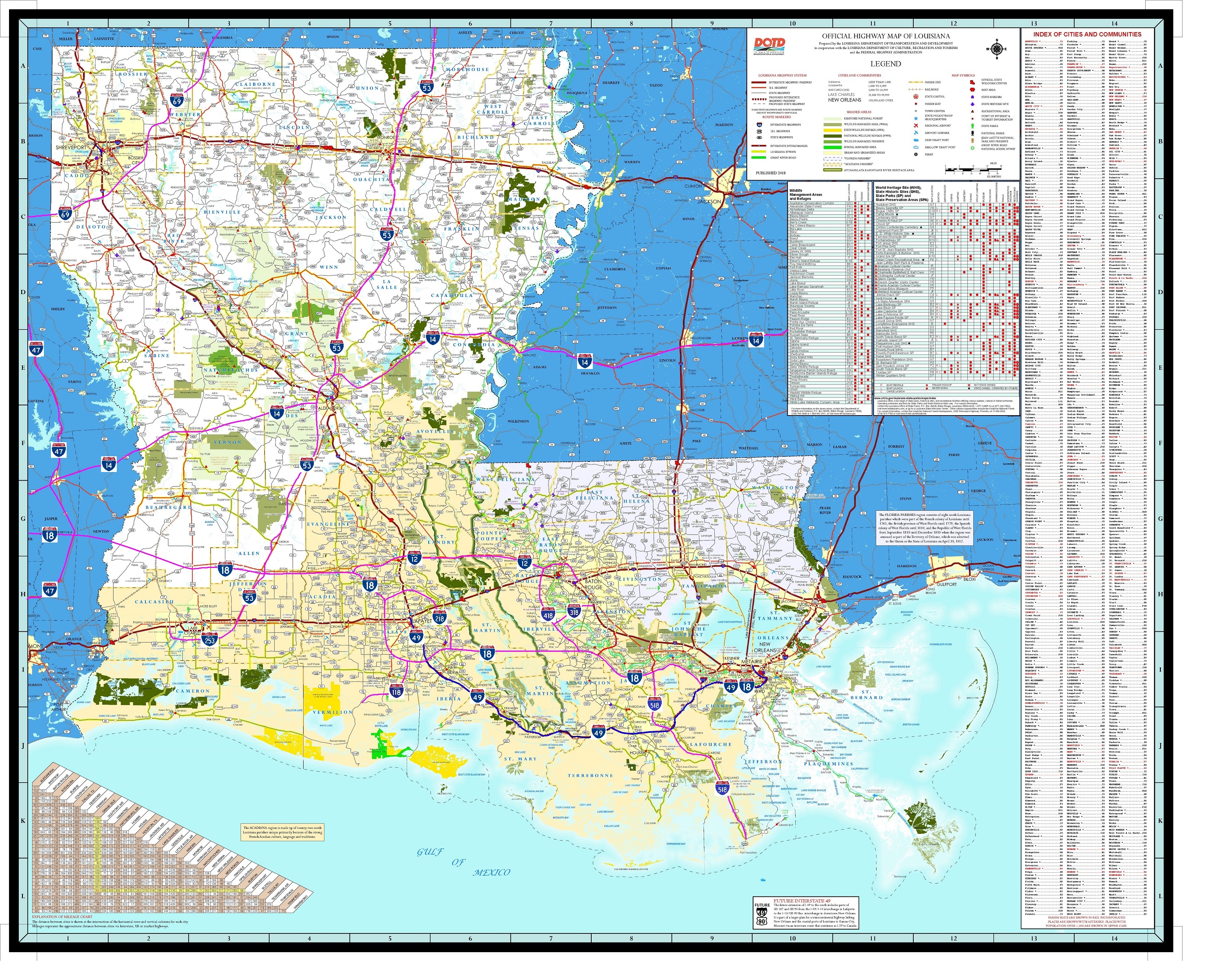Viewport: 1206px width, 980px height.
Task: Click the I-318 shield south of Baton Rouge
Action: tap(574, 611)
